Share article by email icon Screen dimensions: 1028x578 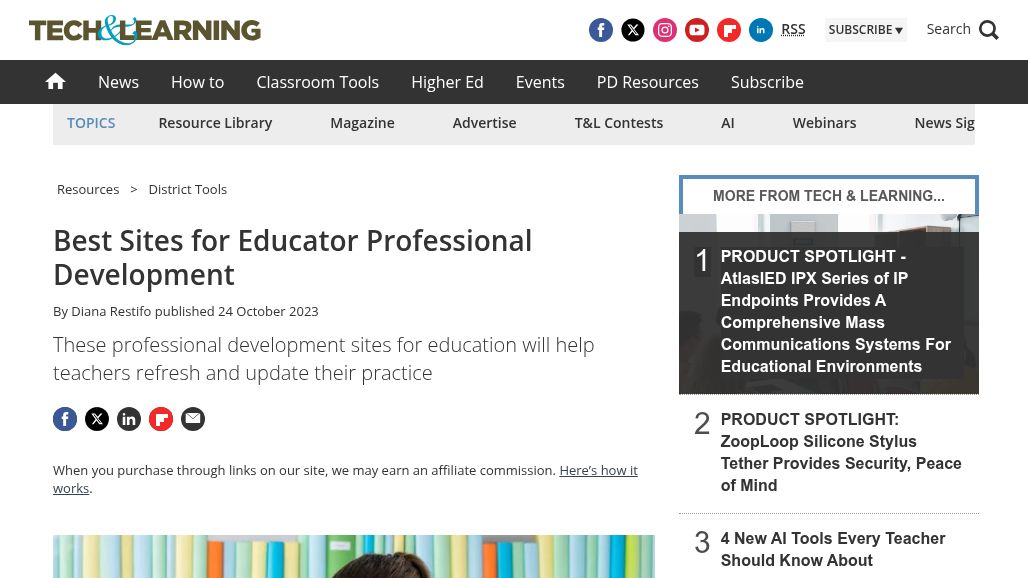193,419
